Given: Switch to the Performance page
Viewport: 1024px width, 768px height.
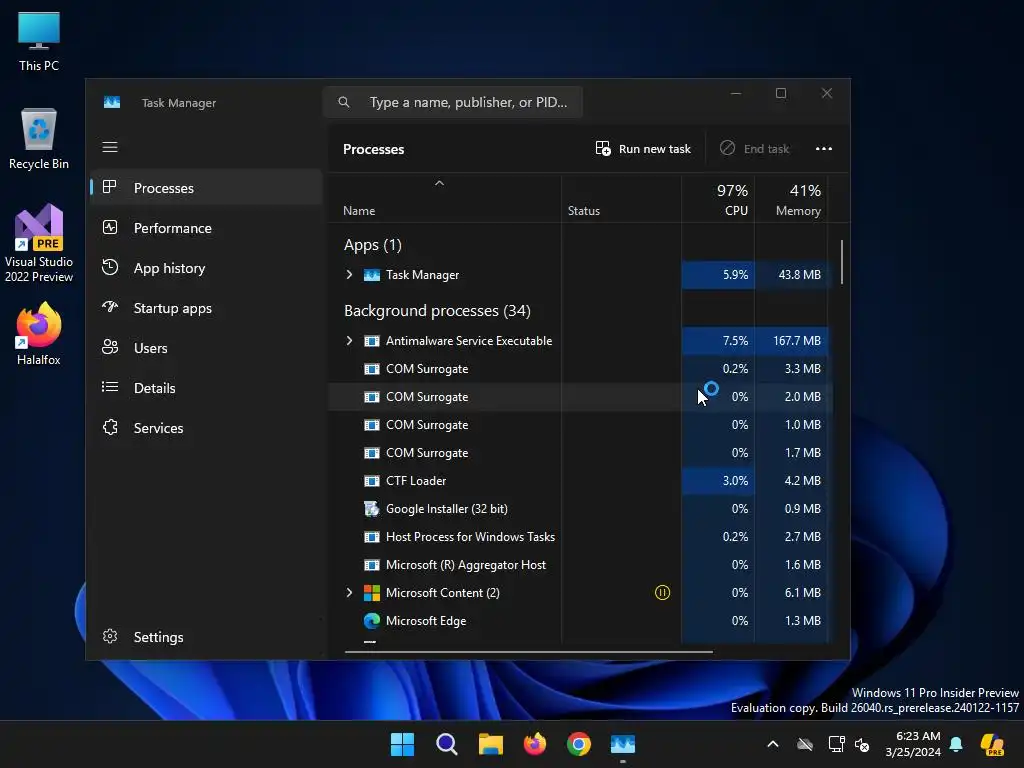Looking at the screenshot, I should (206, 228).
